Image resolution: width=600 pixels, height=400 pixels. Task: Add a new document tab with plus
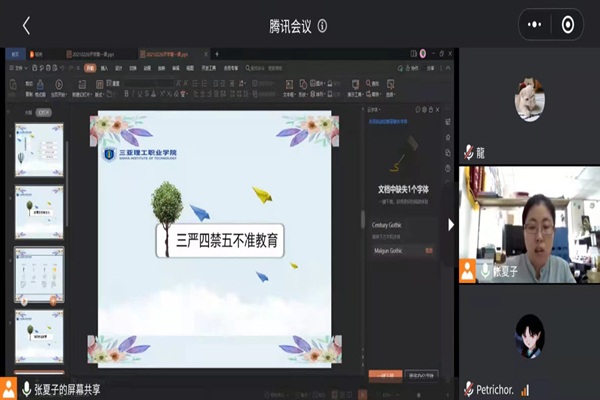click(217, 54)
